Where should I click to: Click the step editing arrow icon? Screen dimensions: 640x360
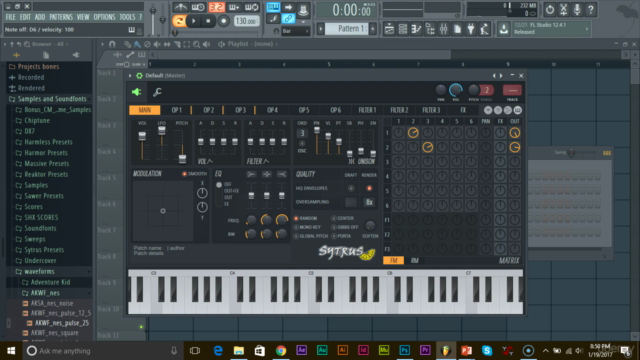[x=288, y=7]
